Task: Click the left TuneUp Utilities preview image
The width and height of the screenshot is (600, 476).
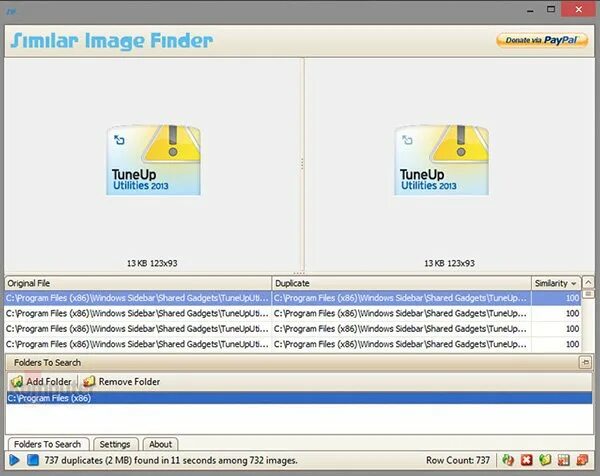Action: tap(153, 160)
